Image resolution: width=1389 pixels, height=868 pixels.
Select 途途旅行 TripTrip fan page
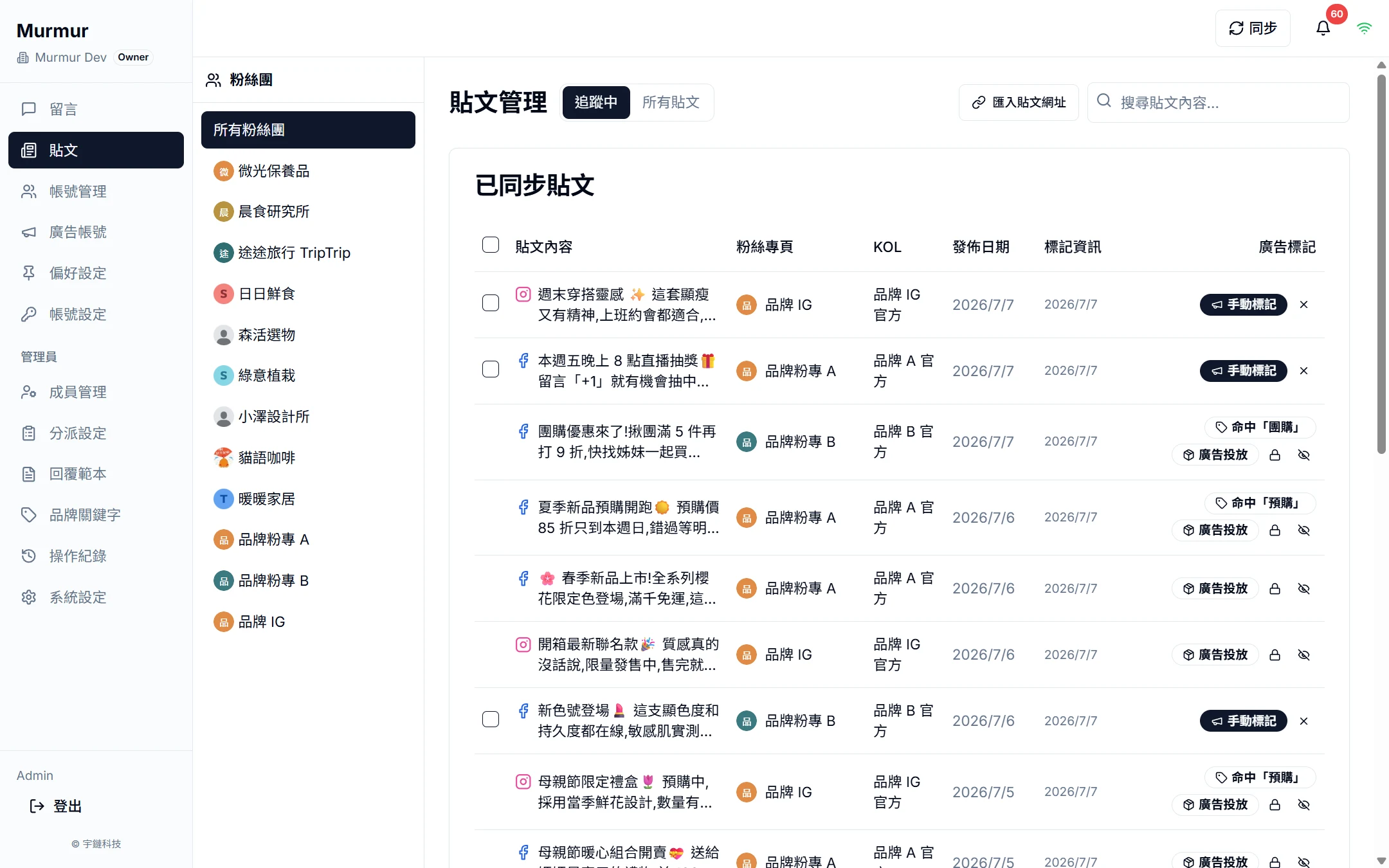(308, 253)
